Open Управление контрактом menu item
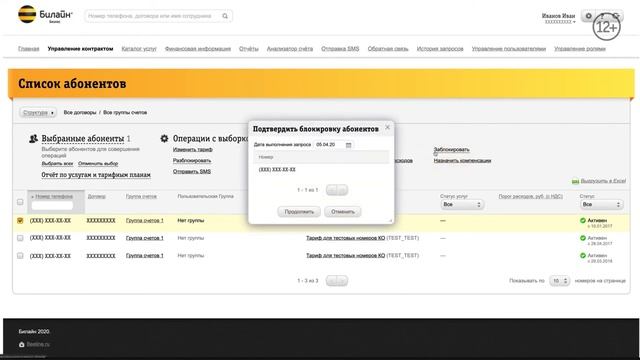Viewport: 640px width, 360px height. click(80, 49)
